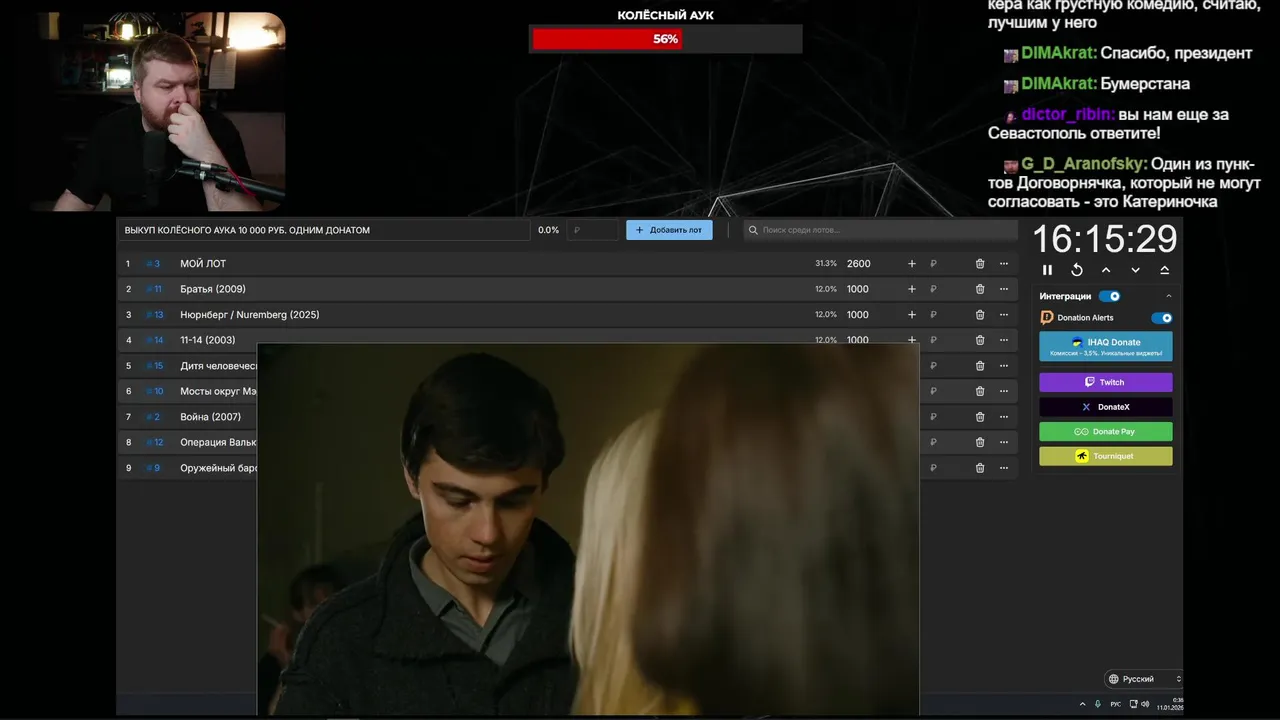Reset the timer with the circular arrow
This screenshot has width=1280, height=720.
pos(1077,270)
